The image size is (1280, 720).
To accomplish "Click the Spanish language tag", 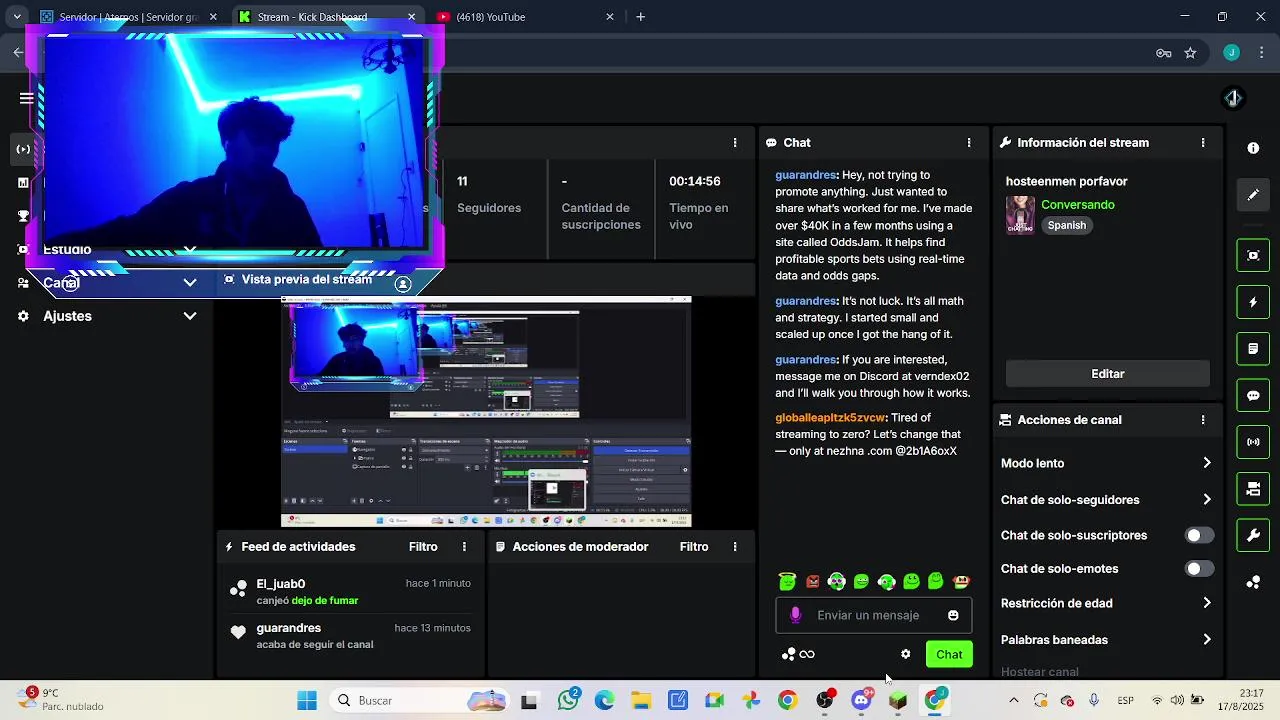I will coord(1067,226).
